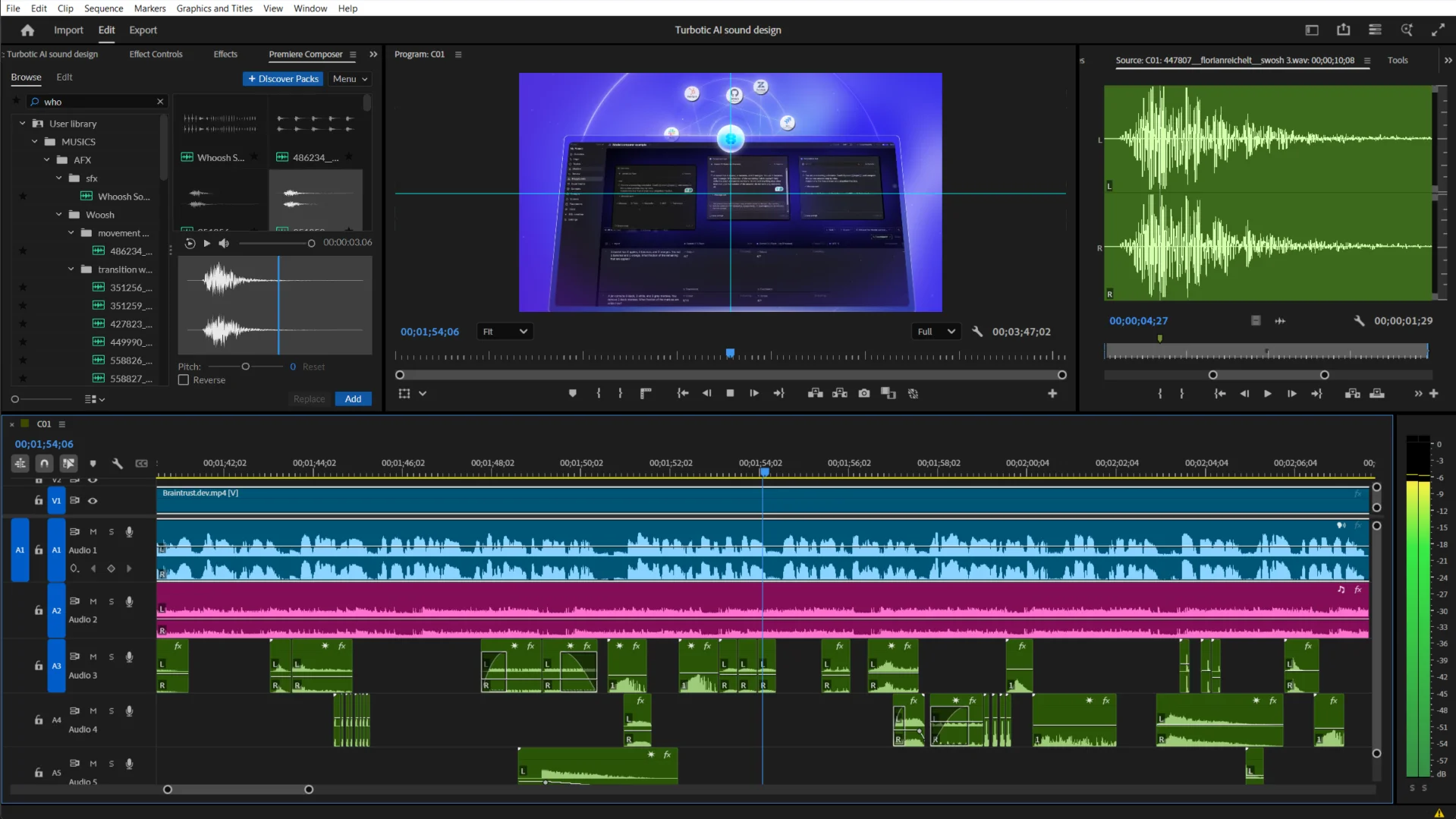Click the Home icon in workspace bar
Screen dimensions: 1456x819
pos(27,30)
